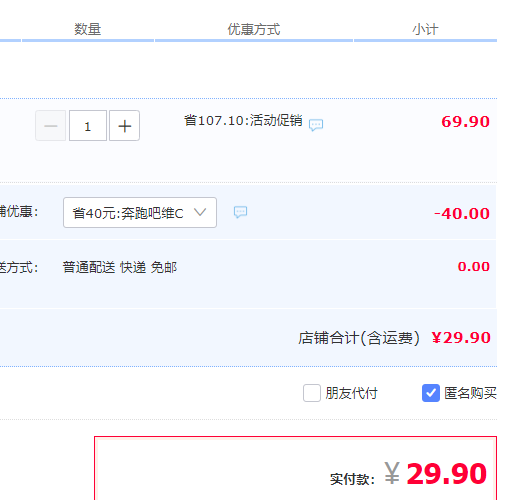Click the 匿名购买 label text
The image size is (521, 500).
click(471, 393)
